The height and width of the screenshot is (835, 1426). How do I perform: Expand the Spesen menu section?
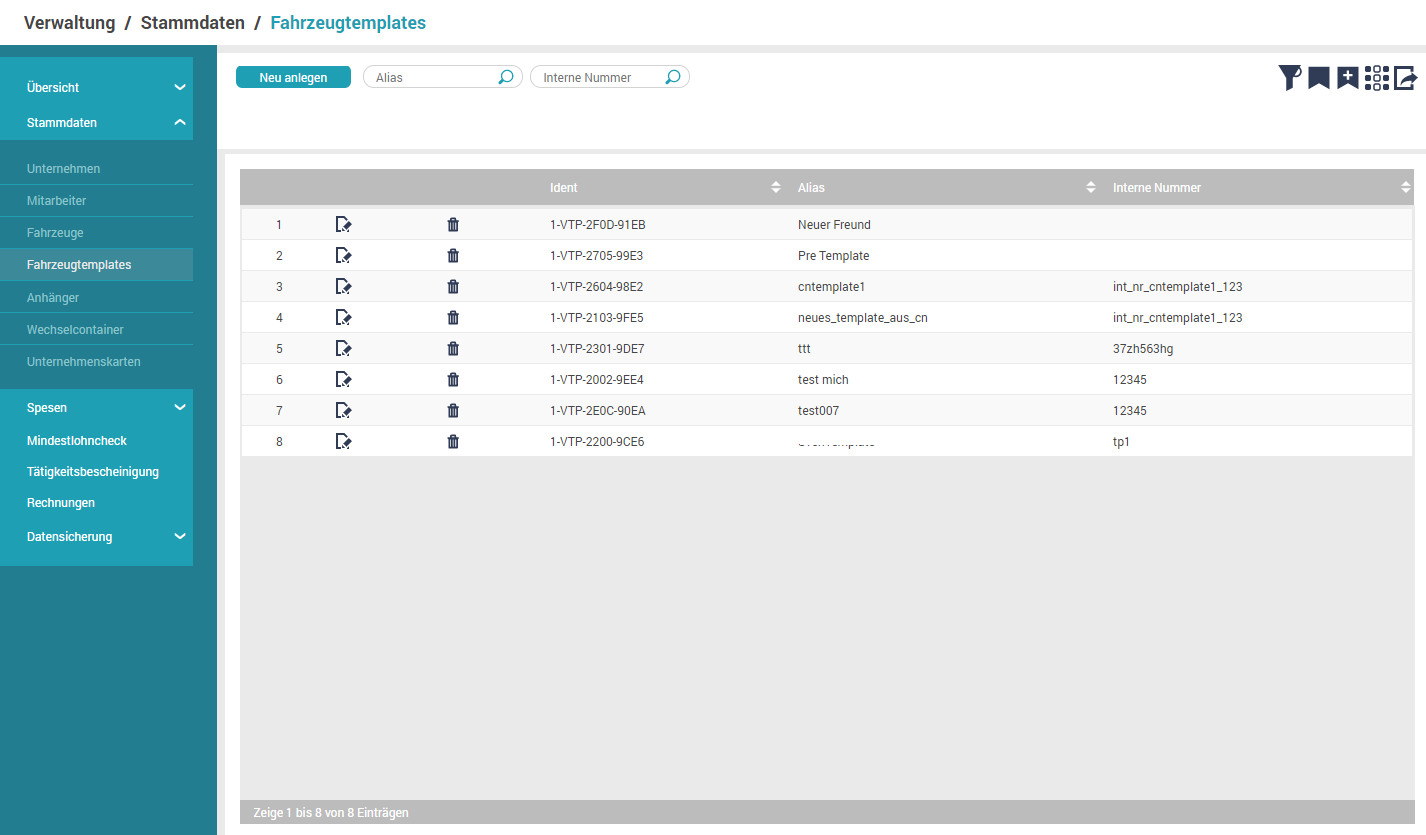pyautogui.click(x=180, y=408)
